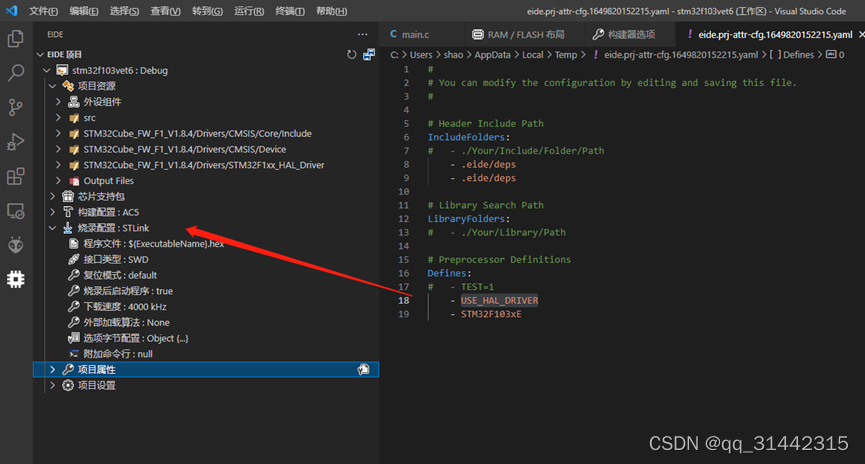This screenshot has height=464, width=865.
Task: Open the 文件(F) menu
Action: [44, 11]
